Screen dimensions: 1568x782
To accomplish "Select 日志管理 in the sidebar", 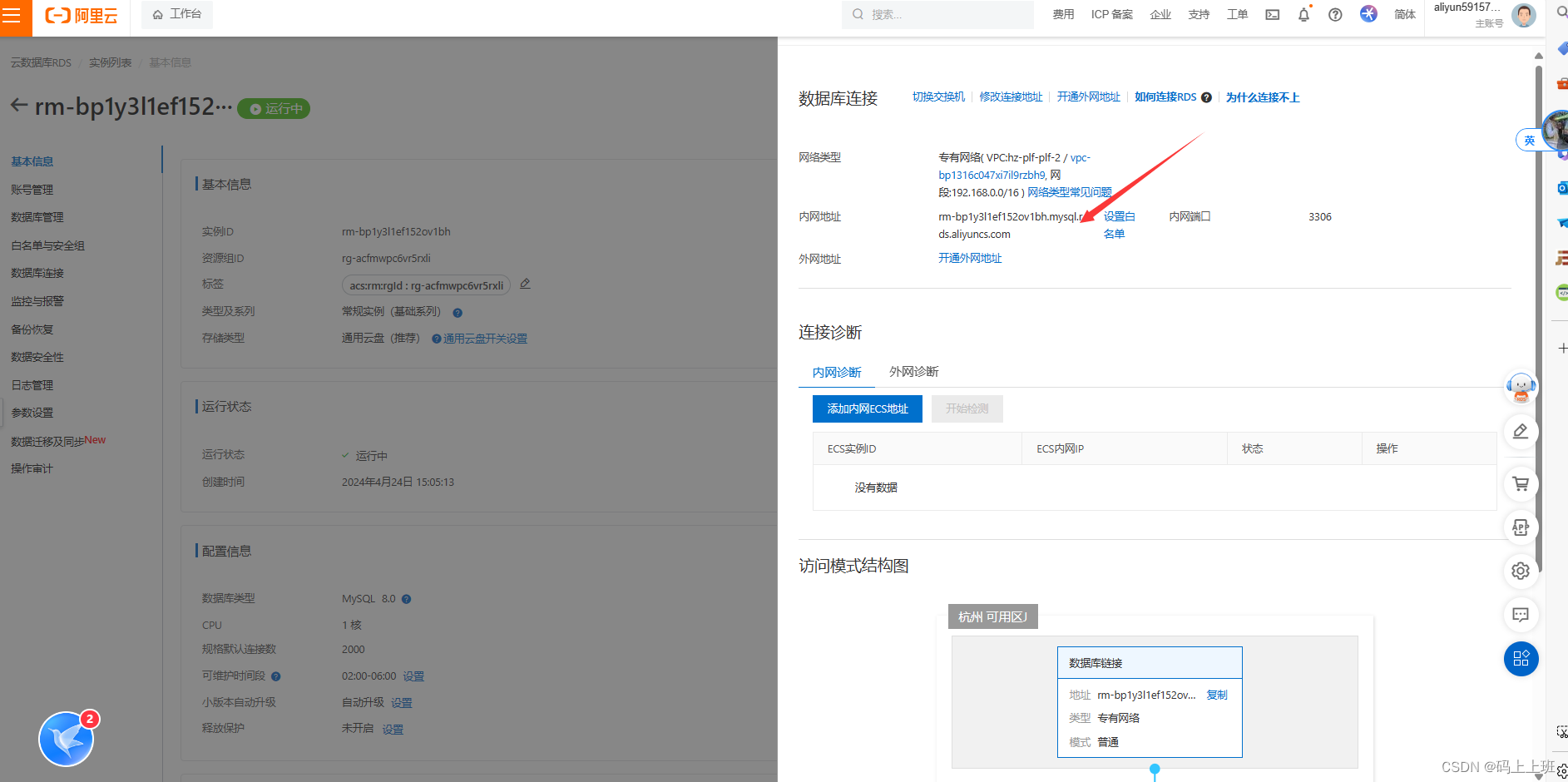I will click(x=32, y=385).
